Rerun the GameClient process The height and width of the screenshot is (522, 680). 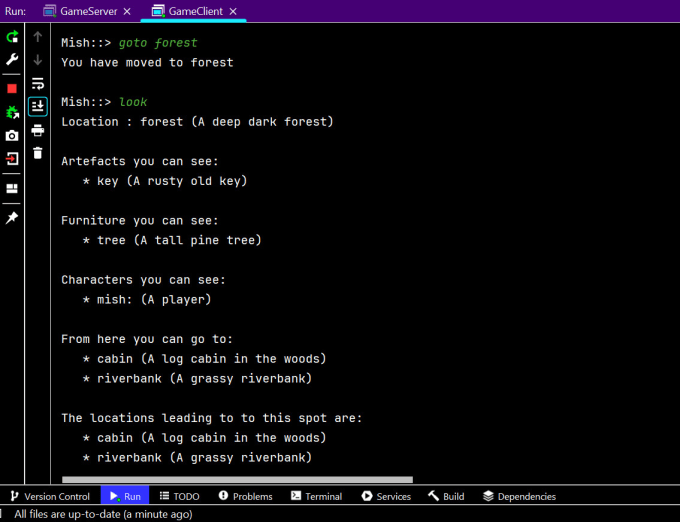pyautogui.click(x=12, y=36)
